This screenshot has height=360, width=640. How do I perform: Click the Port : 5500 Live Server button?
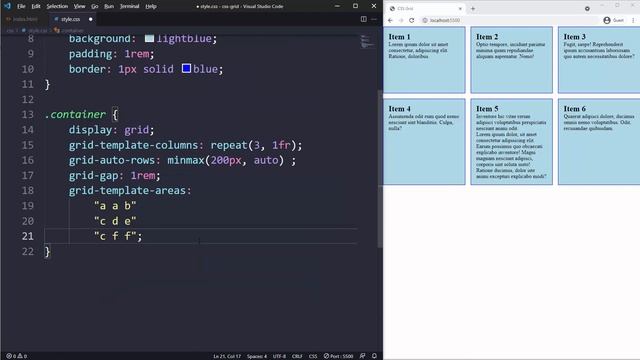pos(338,356)
